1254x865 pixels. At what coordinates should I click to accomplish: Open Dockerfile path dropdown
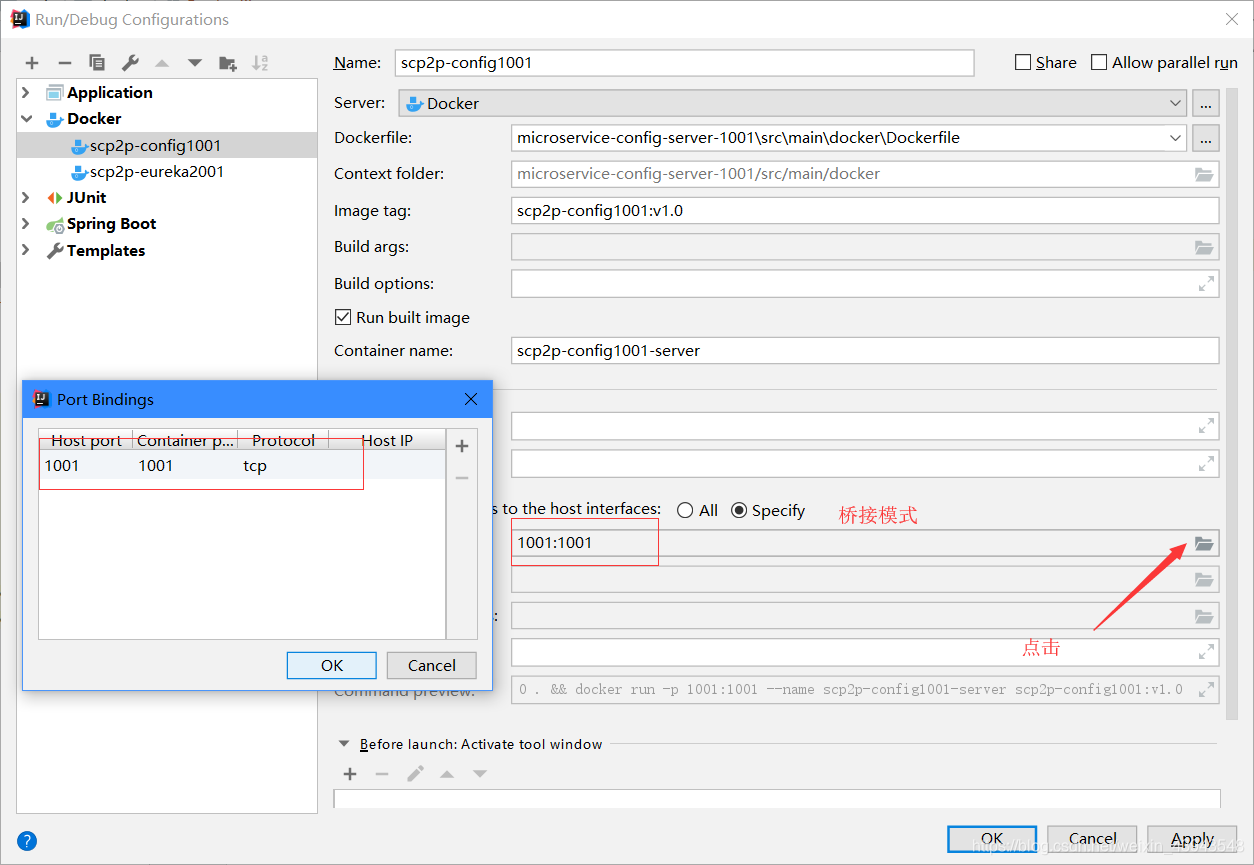point(1175,138)
